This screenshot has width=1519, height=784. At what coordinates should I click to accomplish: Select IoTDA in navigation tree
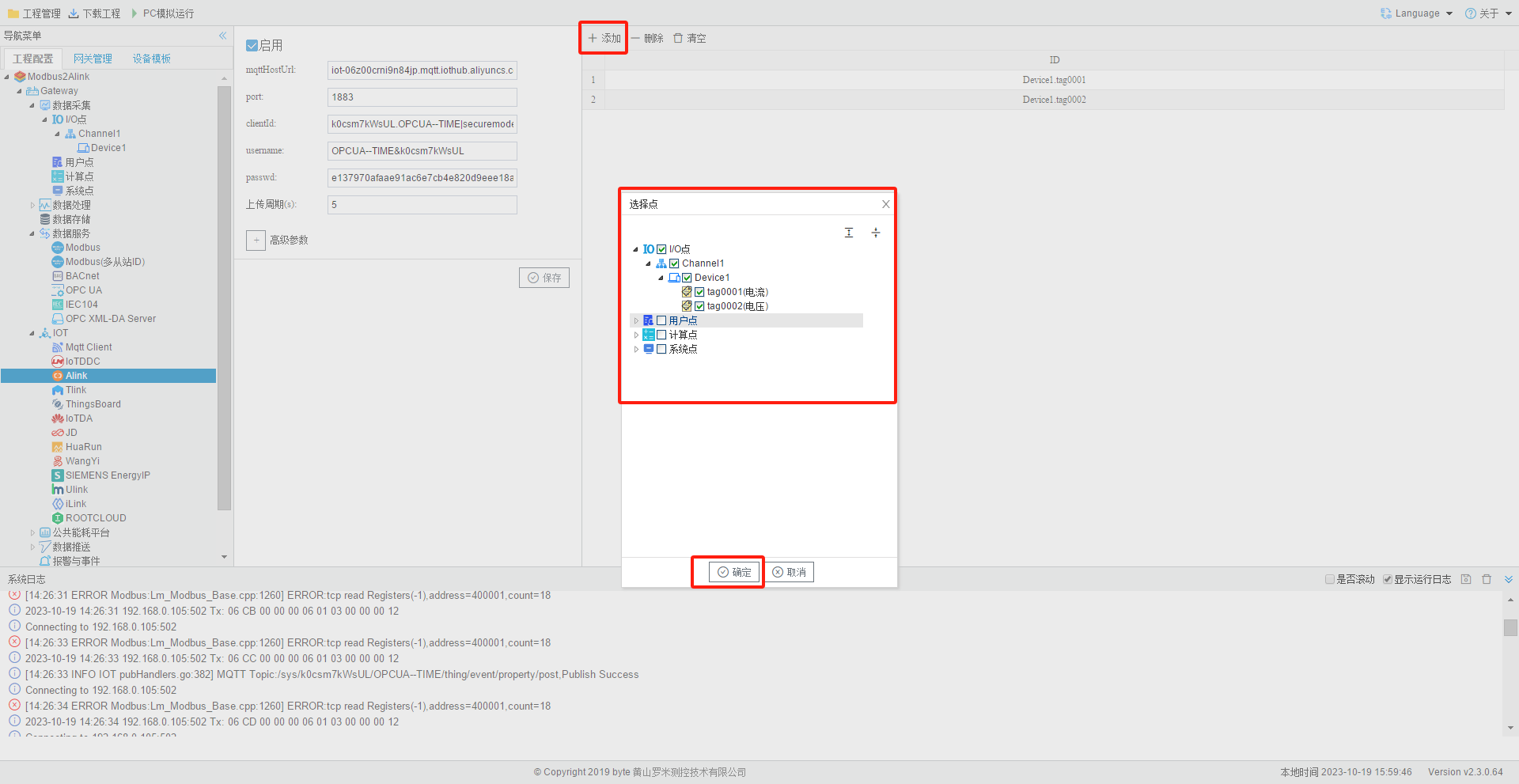(x=79, y=419)
